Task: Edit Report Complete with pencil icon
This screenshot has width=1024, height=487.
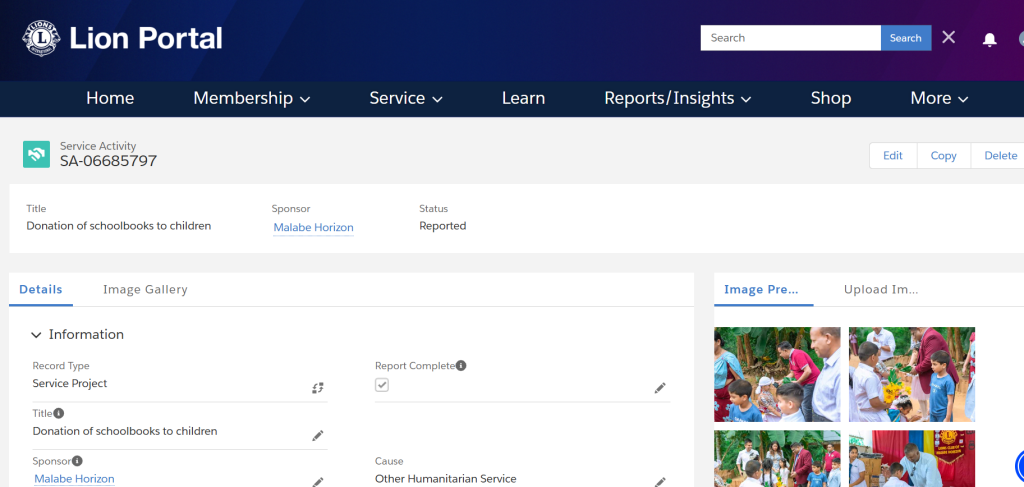Action: click(660, 388)
